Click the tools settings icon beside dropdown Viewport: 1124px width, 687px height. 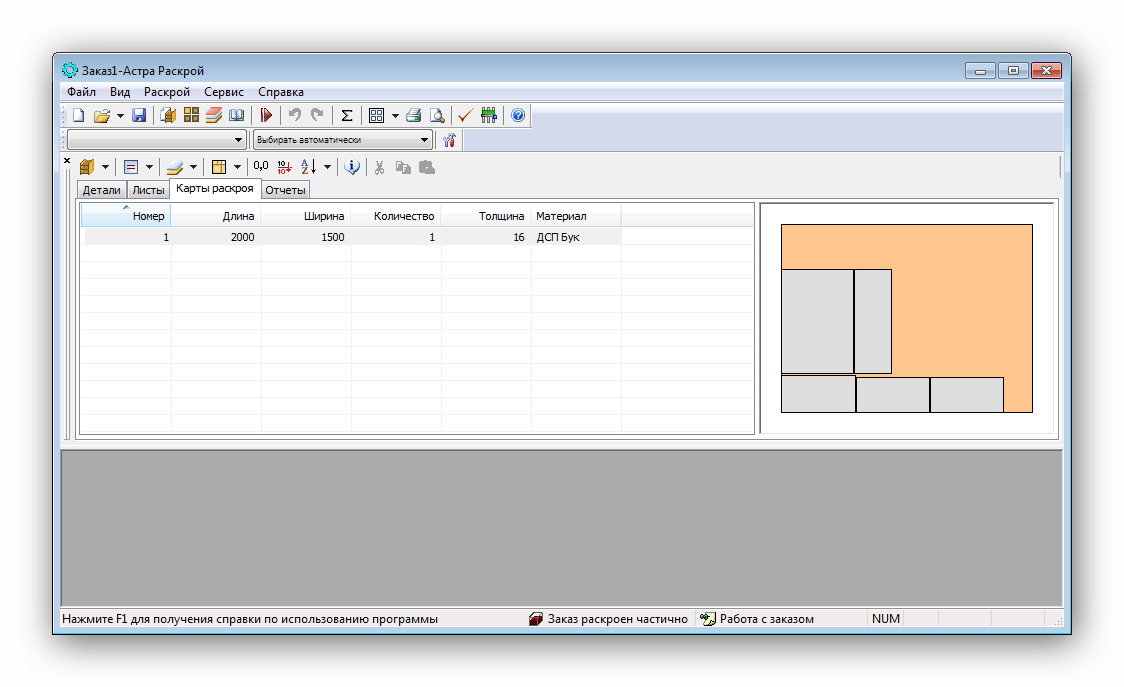pyautogui.click(x=449, y=140)
